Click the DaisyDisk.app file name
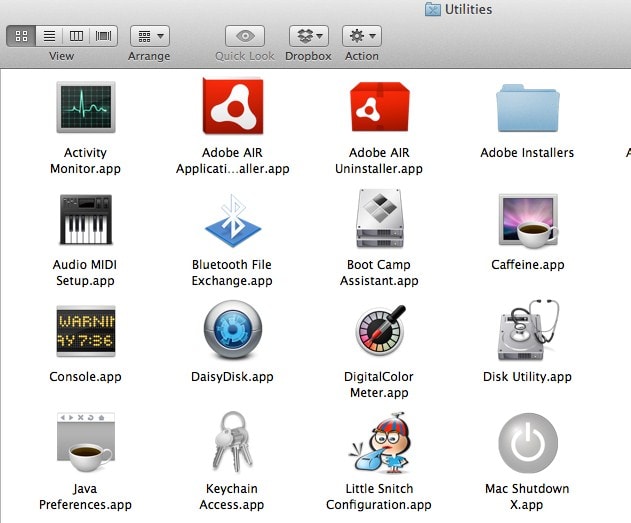The image size is (631, 523). (232, 377)
